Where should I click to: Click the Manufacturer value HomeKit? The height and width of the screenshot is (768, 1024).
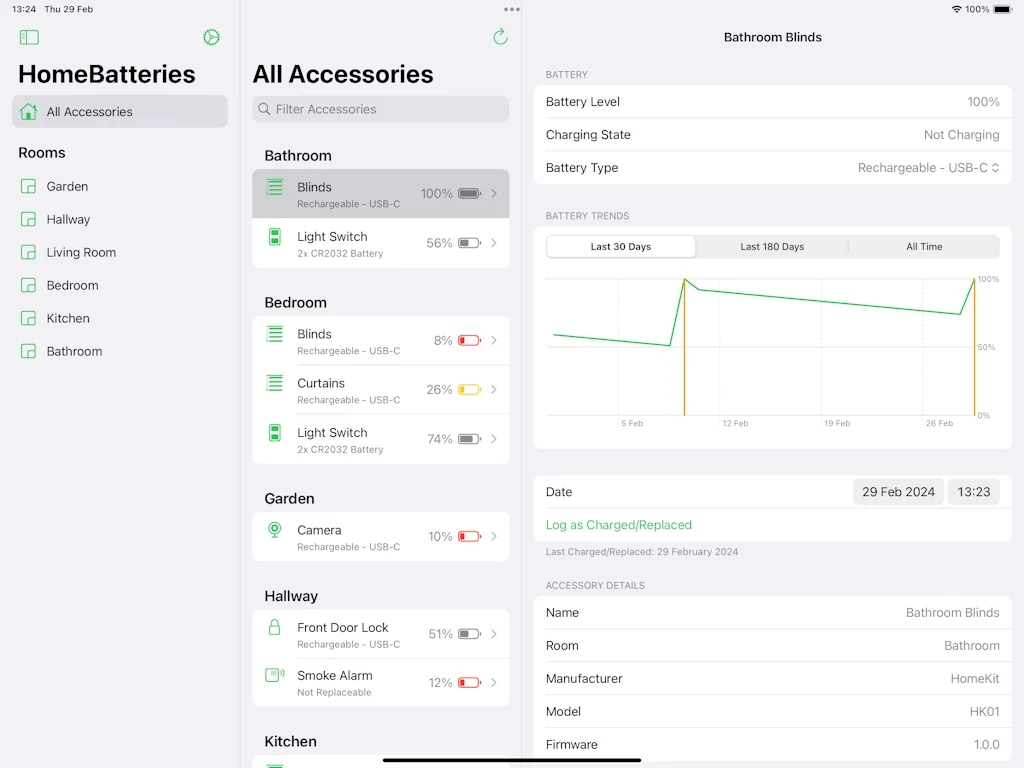(974, 679)
